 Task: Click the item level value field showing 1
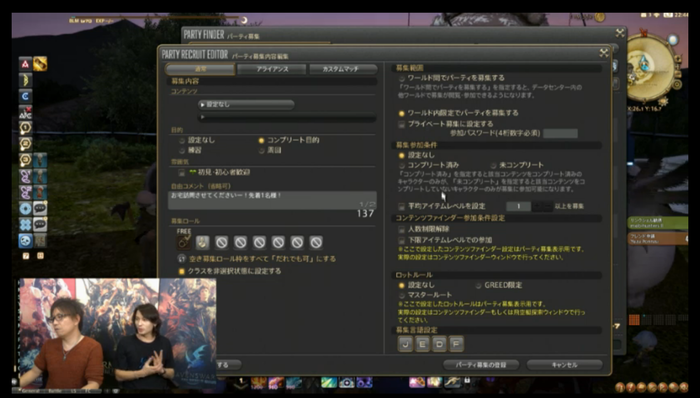point(518,206)
